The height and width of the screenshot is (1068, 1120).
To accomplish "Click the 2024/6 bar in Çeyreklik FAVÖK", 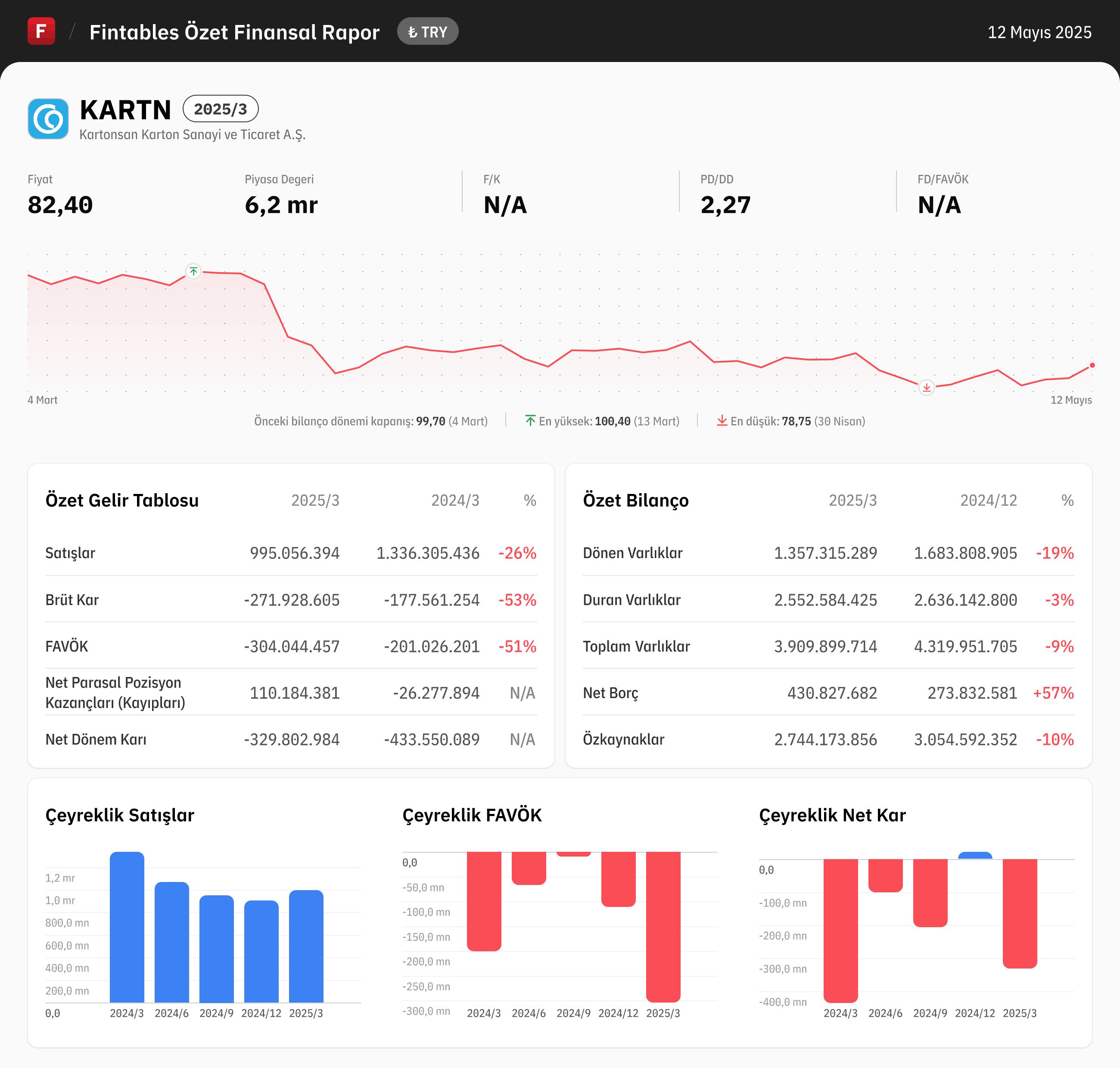I will pos(529,868).
